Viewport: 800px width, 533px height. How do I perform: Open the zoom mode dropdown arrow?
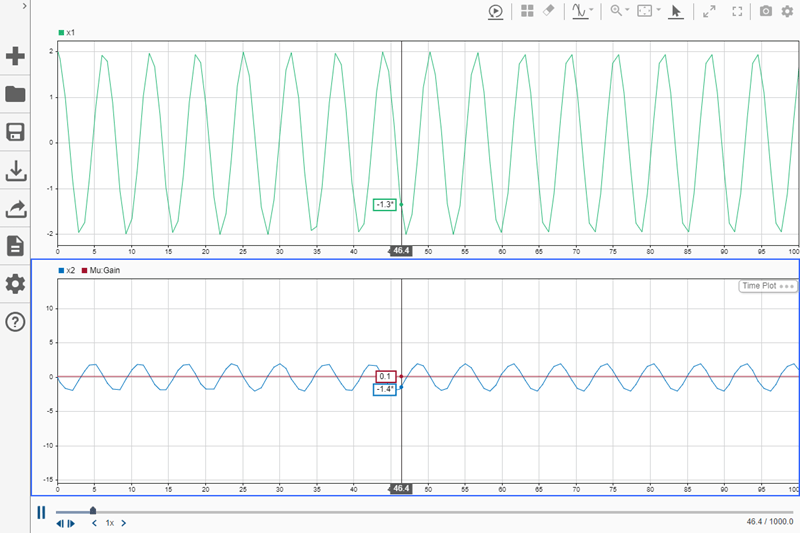point(628,10)
